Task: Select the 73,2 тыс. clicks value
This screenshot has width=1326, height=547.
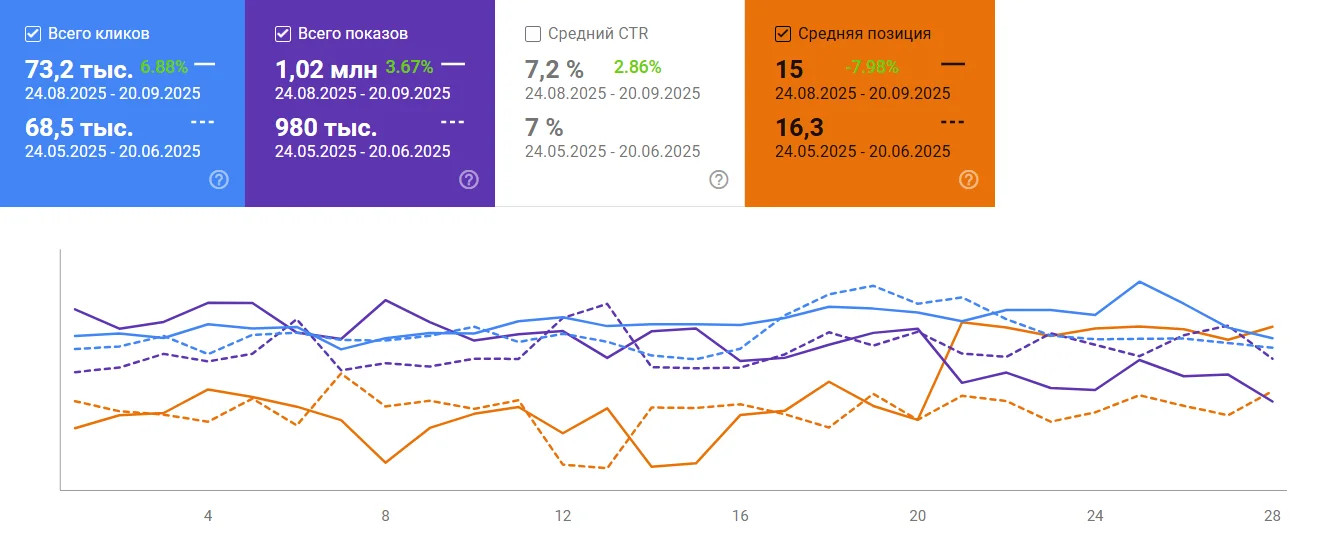Action: click(79, 69)
